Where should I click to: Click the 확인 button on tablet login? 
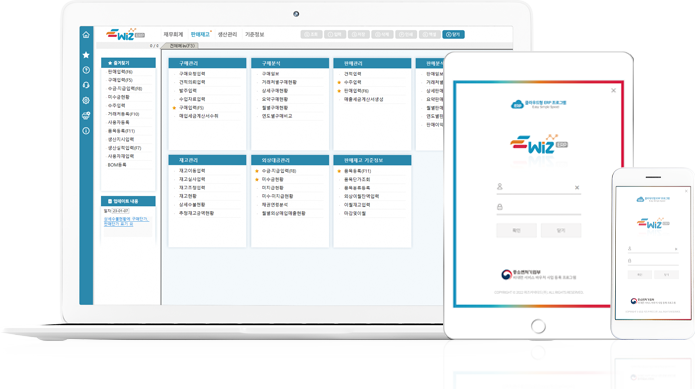click(516, 230)
